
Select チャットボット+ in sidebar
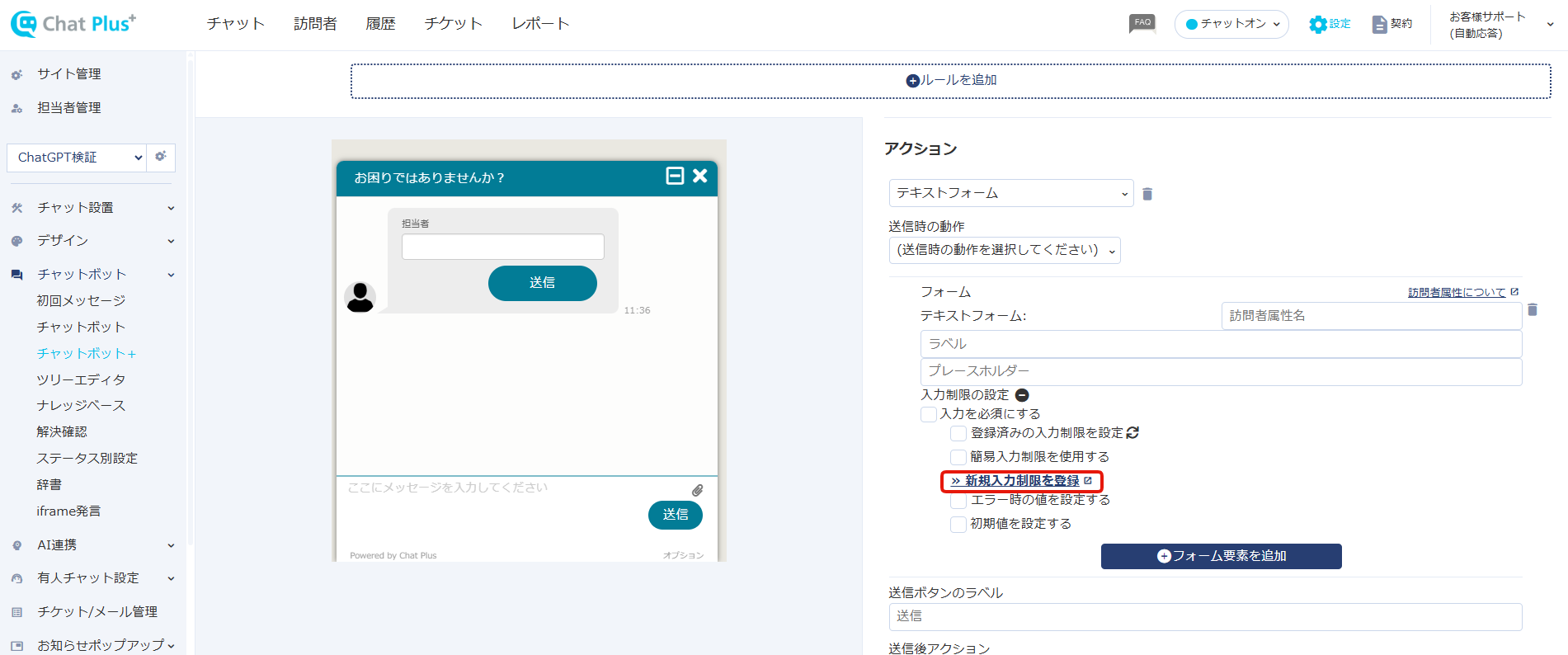click(x=87, y=354)
